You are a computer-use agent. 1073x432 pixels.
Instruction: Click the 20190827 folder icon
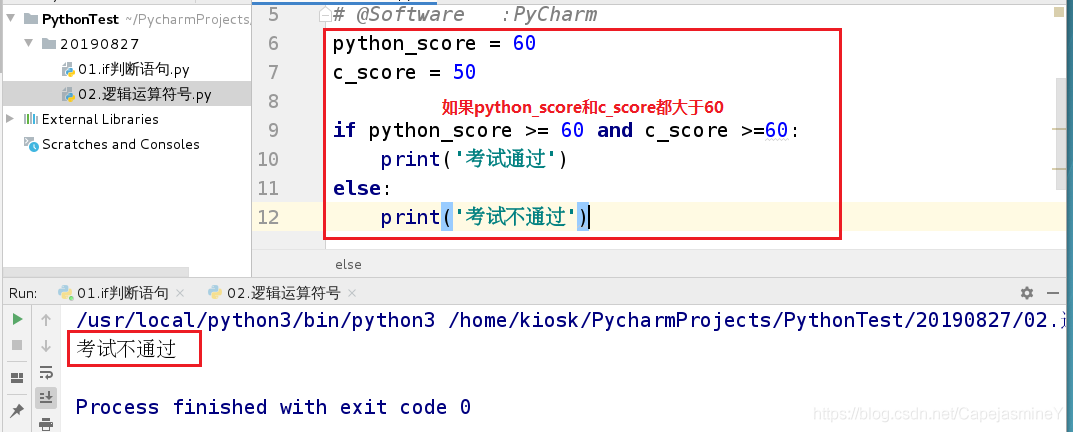click(49, 44)
